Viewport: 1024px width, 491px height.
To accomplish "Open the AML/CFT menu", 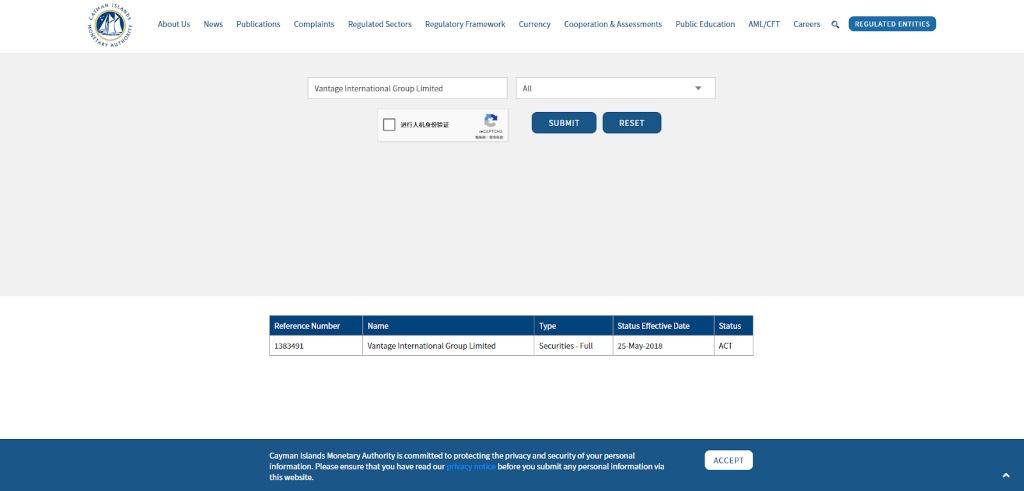I will point(764,24).
